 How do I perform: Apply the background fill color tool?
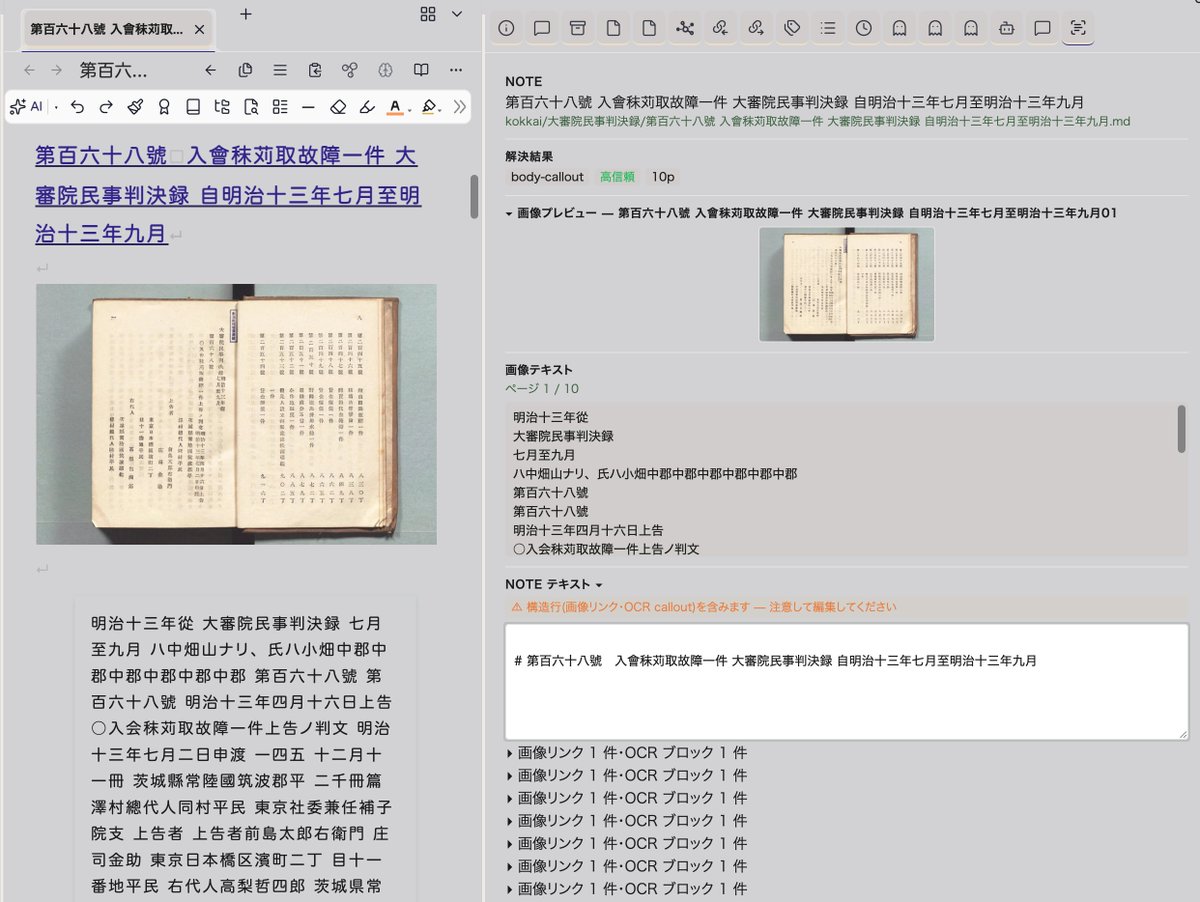(428, 106)
